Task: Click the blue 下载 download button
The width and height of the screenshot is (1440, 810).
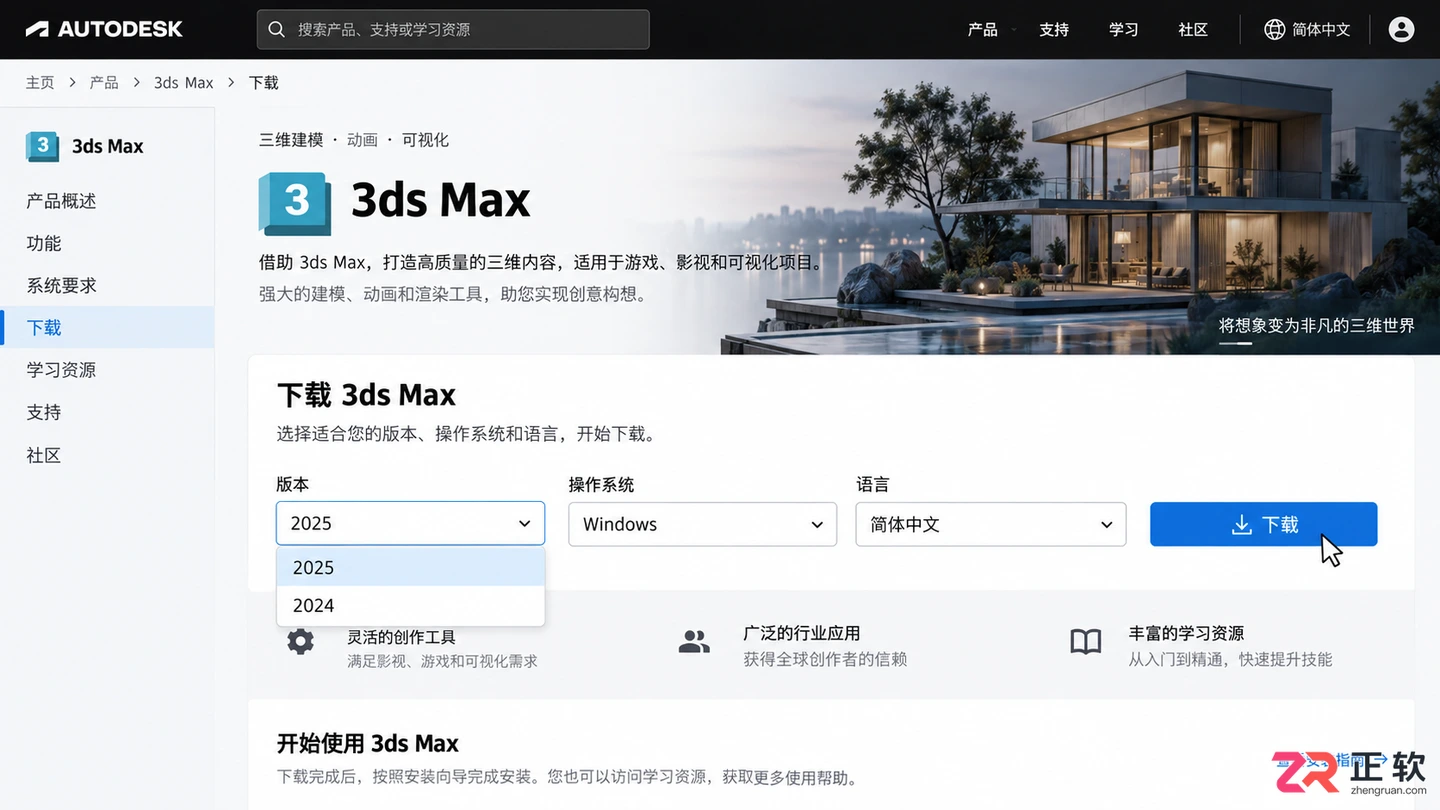Action: pyautogui.click(x=1264, y=524)
